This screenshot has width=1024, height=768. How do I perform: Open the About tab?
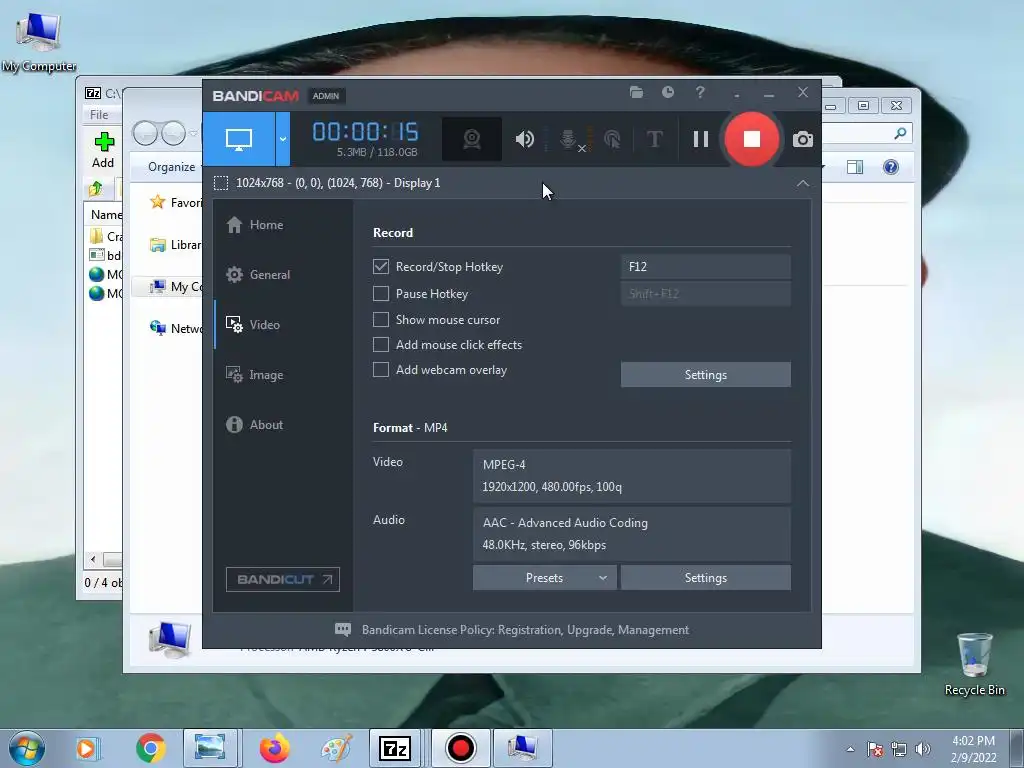[x=255, y=424]
